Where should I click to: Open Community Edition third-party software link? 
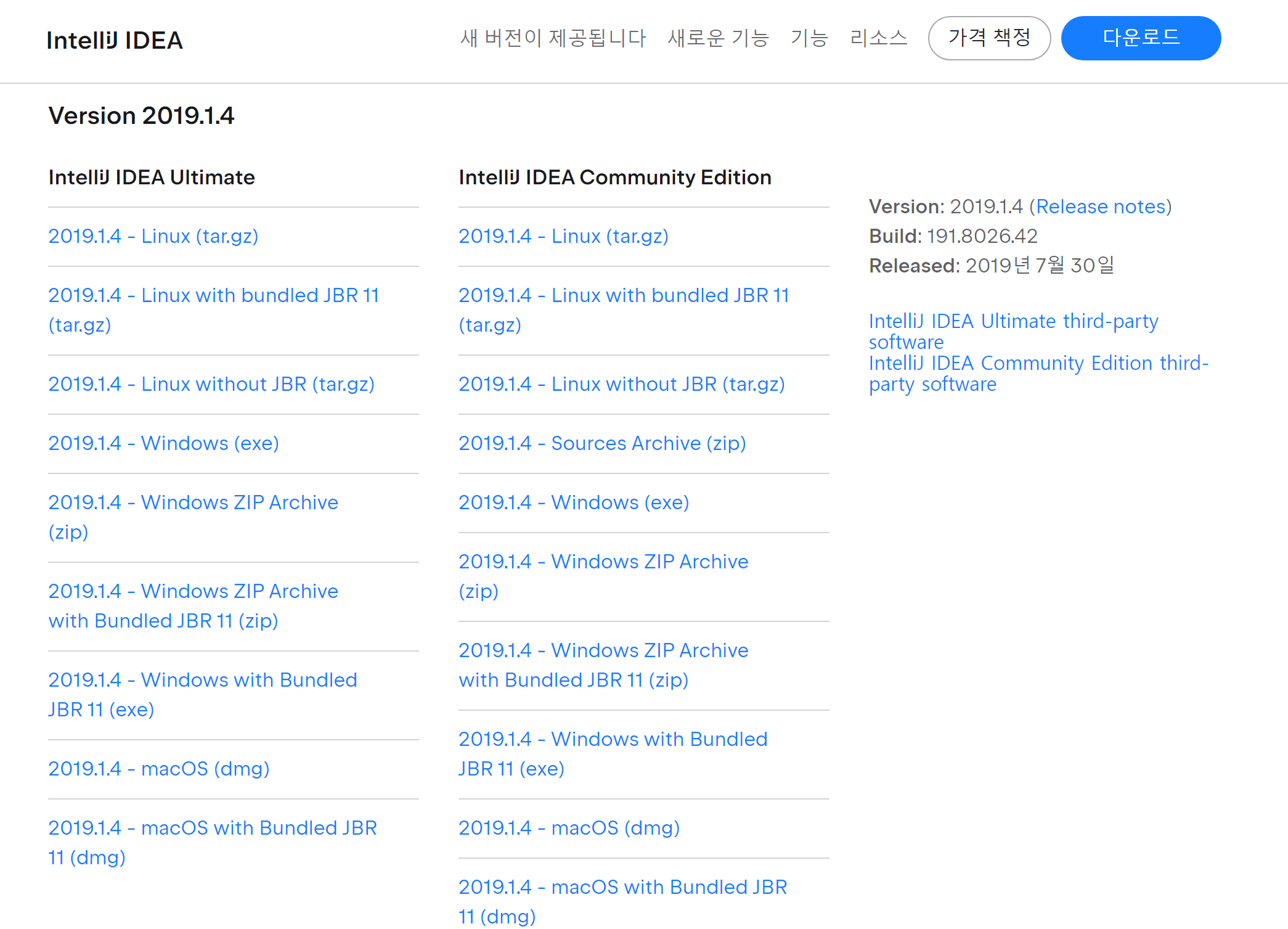1038,364
